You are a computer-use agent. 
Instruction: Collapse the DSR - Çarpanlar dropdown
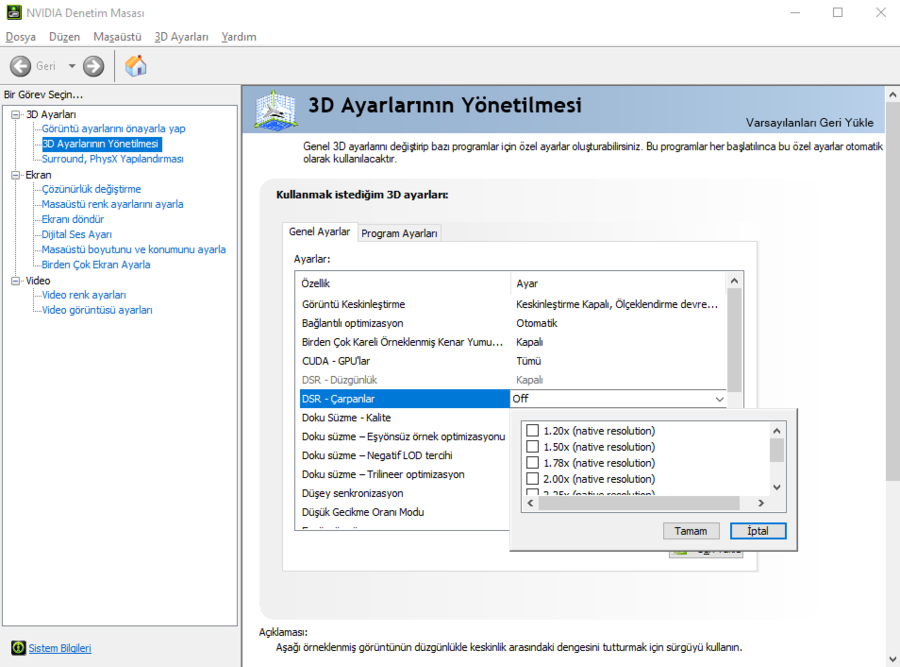coord(719,398)
